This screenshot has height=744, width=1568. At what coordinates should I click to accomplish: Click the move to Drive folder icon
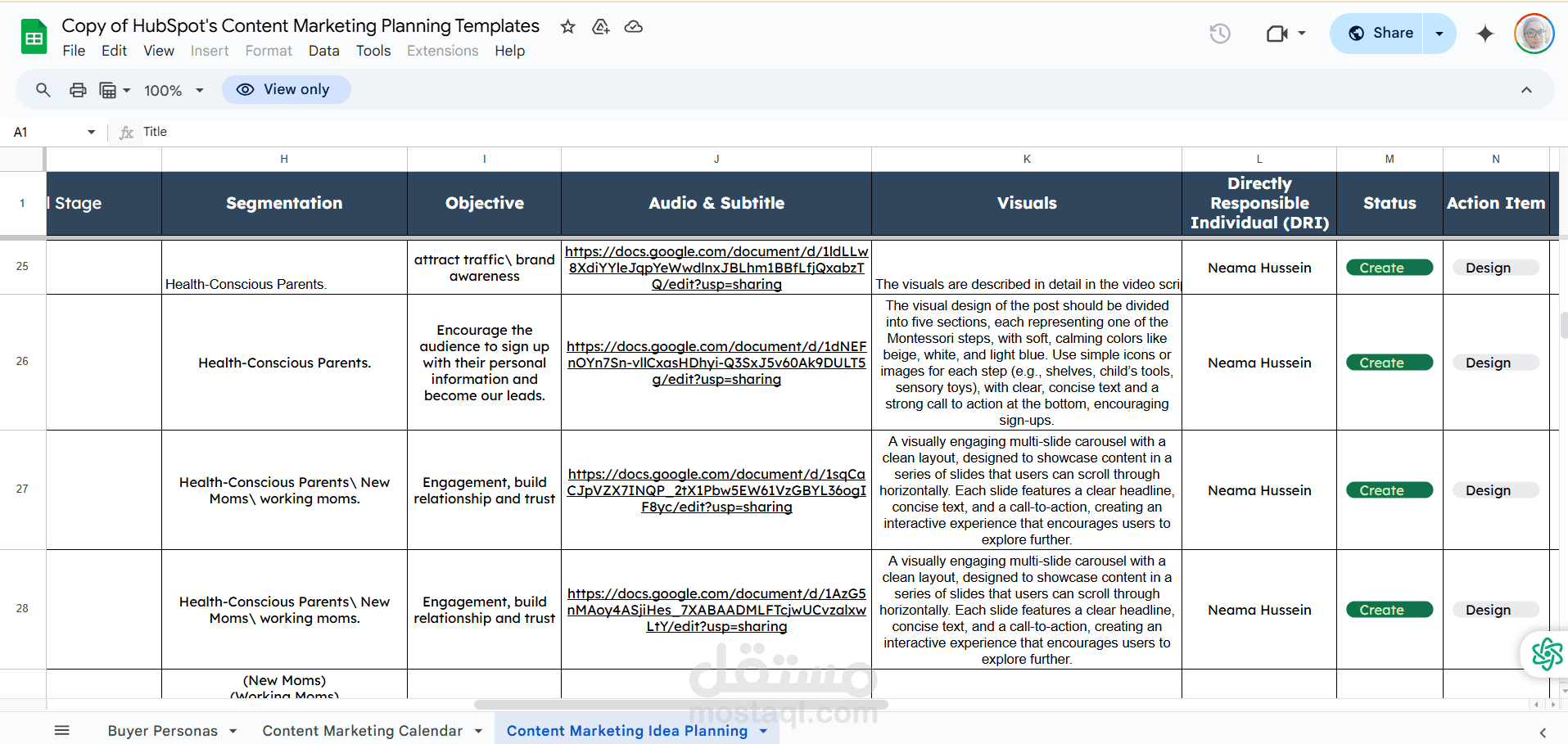point(601,27)
